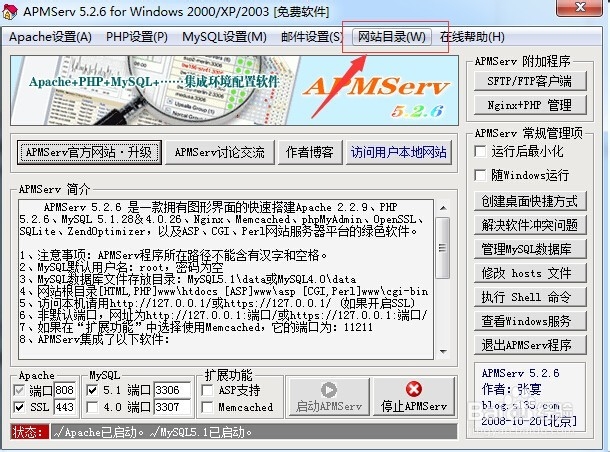Click the 停止APMServ stop button
The width and height of the screenshot is (610, 452).
pos(414,396)
